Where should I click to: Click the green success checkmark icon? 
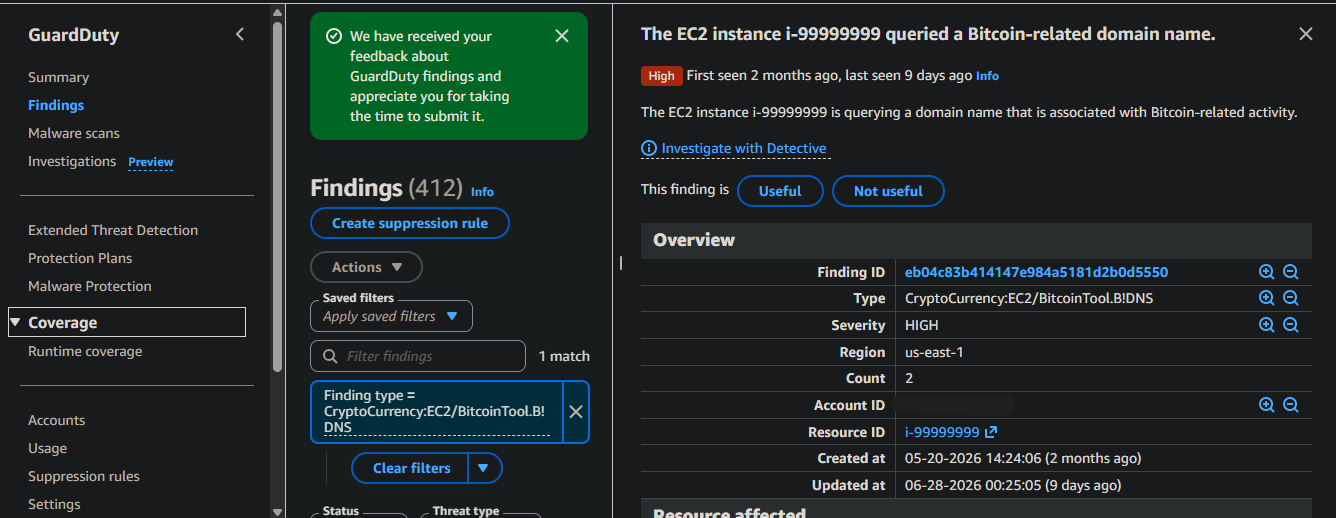tap(334, 36)
